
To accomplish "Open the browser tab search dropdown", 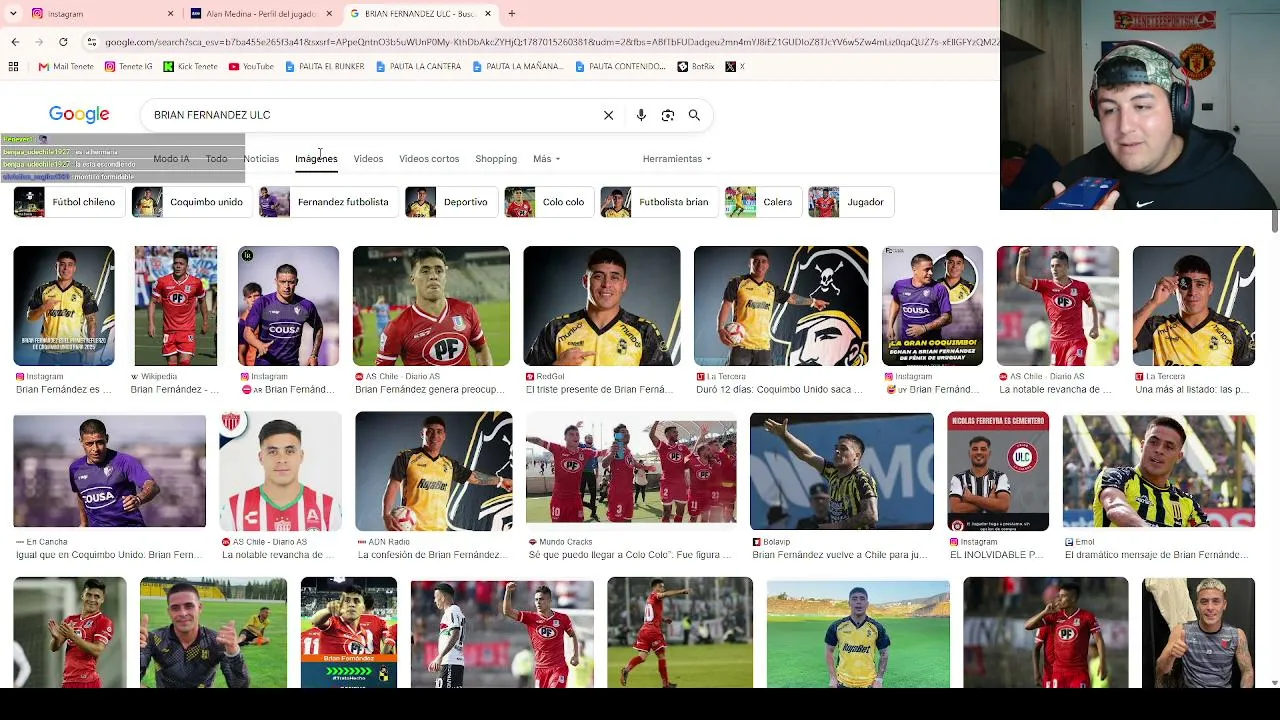I will coord(13,14).
